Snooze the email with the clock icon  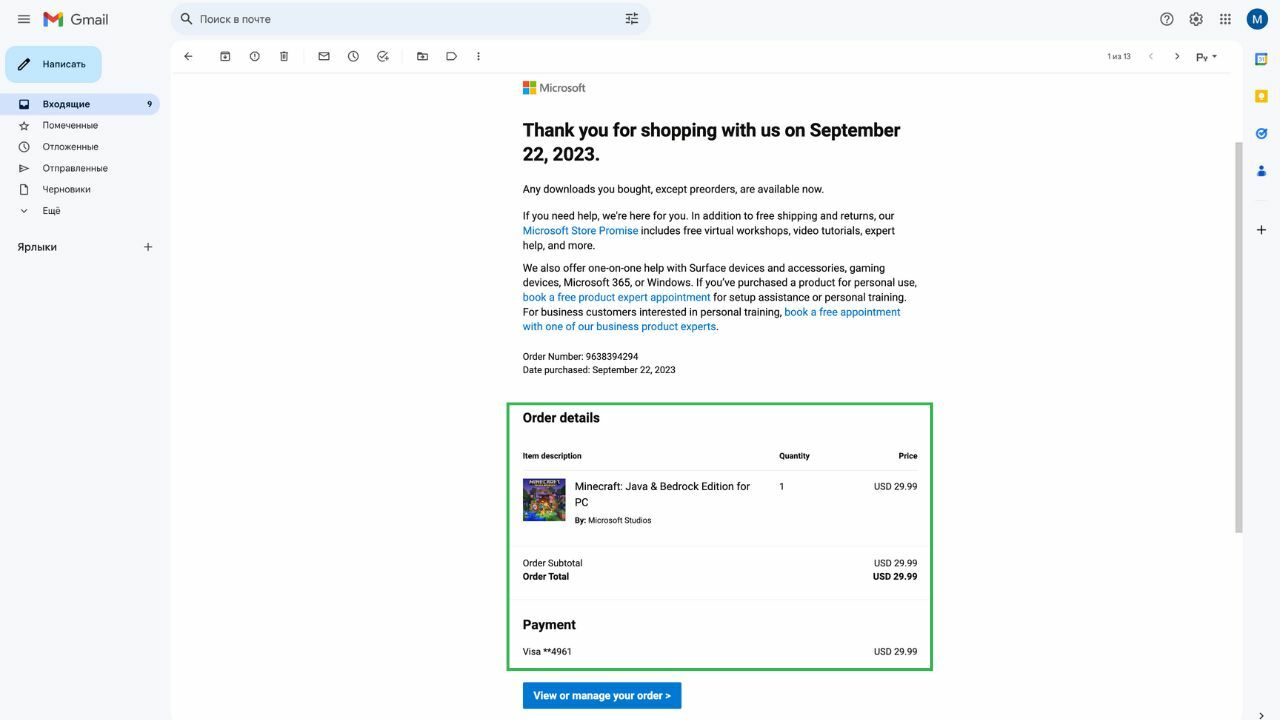[x=353, y=57]
